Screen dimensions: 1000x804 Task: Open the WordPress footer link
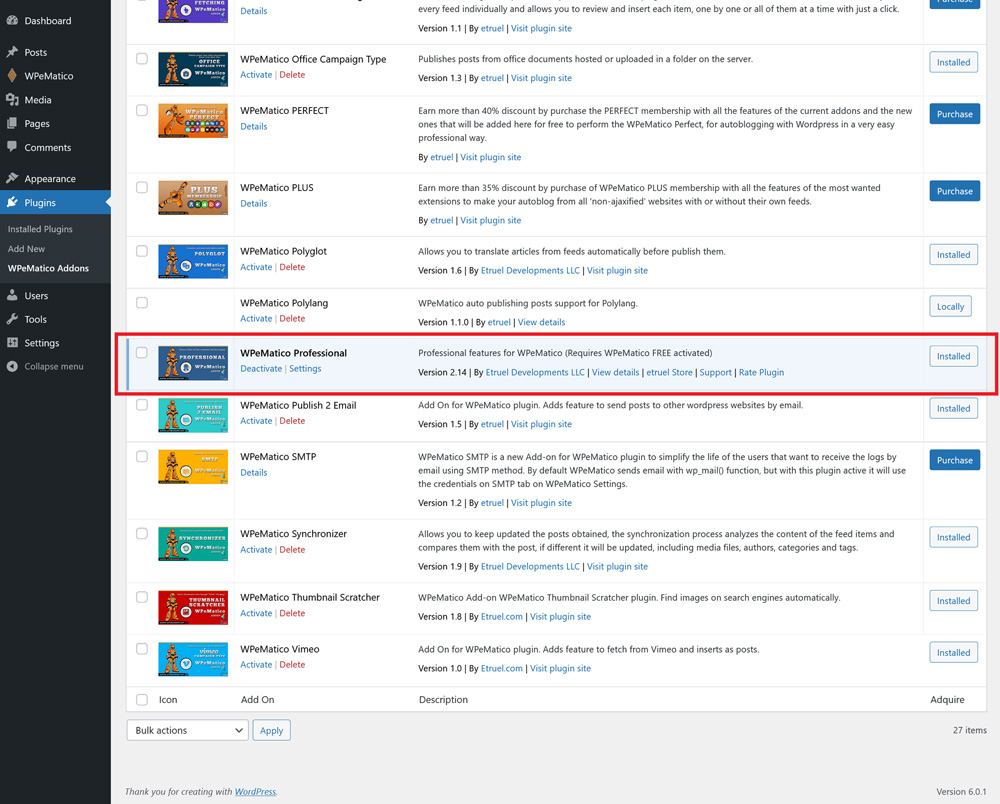click(255, 791)
